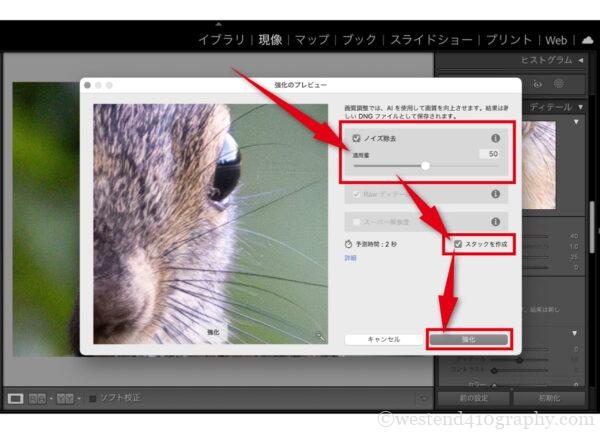This screenshot has height=434, width=600.
Task: Click the info icon beside Raw ディテール
Action: pos(495,194)
